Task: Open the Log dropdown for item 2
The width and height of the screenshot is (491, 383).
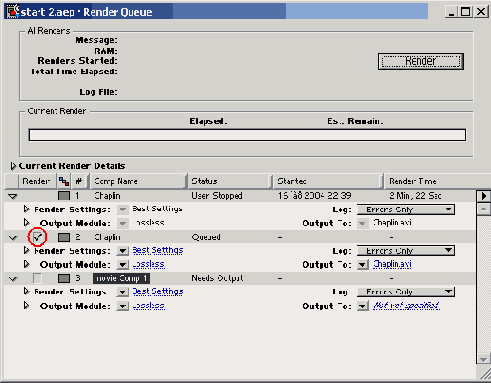Action: point(406,251)
